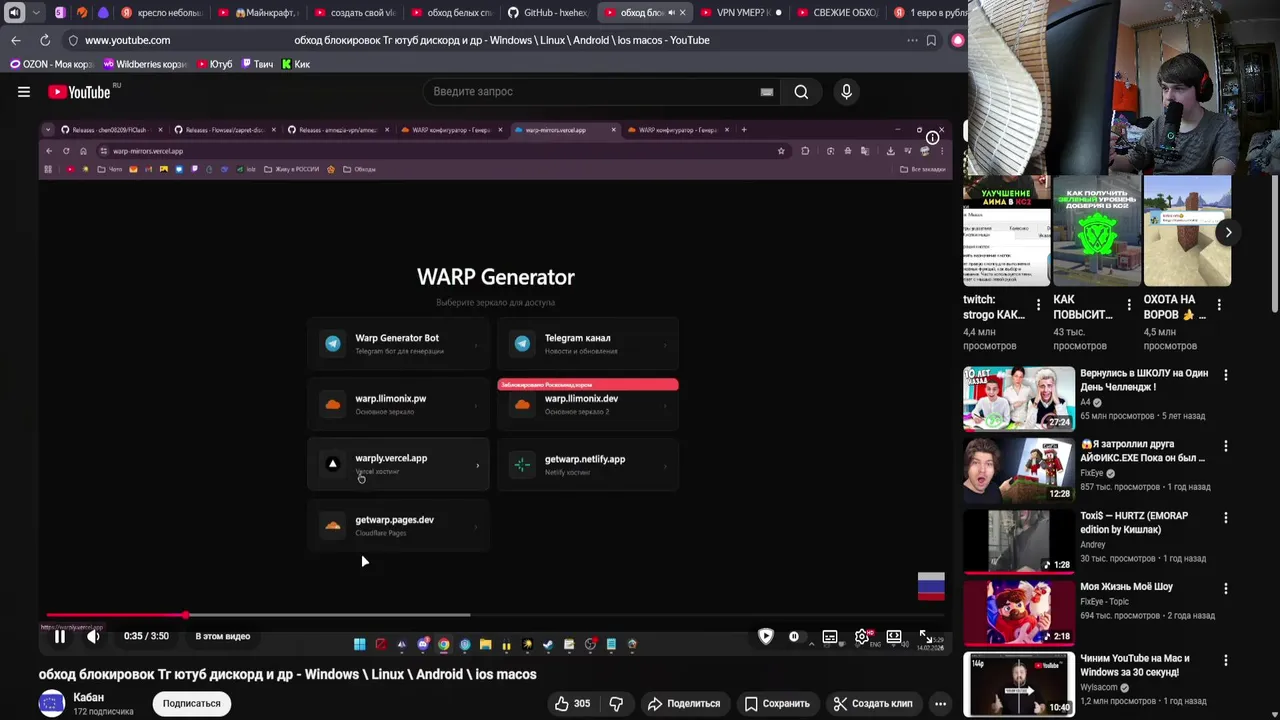Switch to the GitHub - hxehex tab
Viewport: 1280px width, 720px height.
(x=548, y=13)
